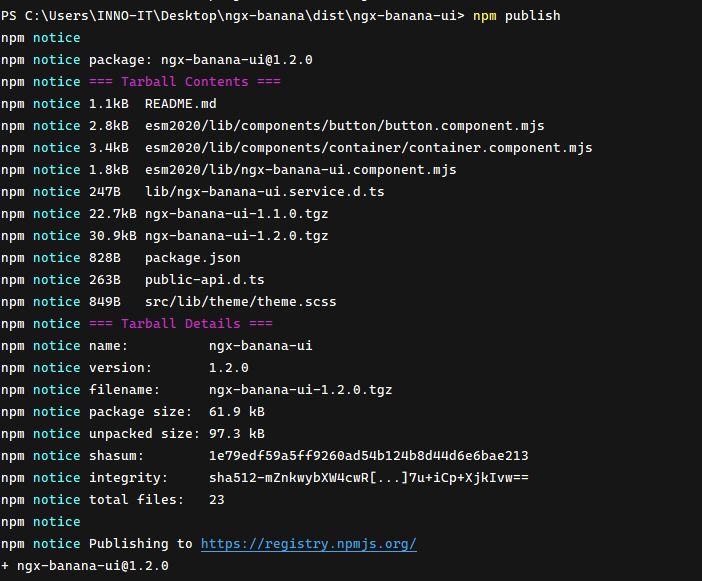This screenshot has width=702, height=581.
Task: Click the container.component.mjs file entry
Action: [368, 148]
